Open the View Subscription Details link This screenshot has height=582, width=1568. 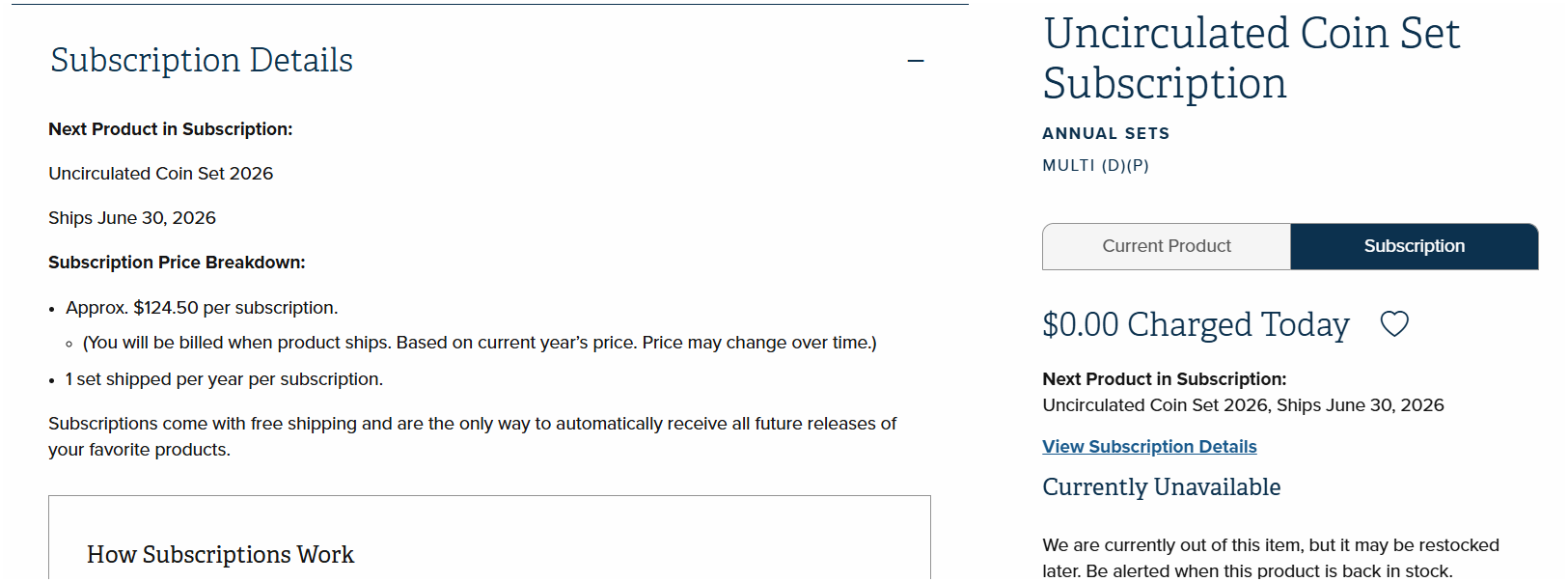click(1149, 447)
